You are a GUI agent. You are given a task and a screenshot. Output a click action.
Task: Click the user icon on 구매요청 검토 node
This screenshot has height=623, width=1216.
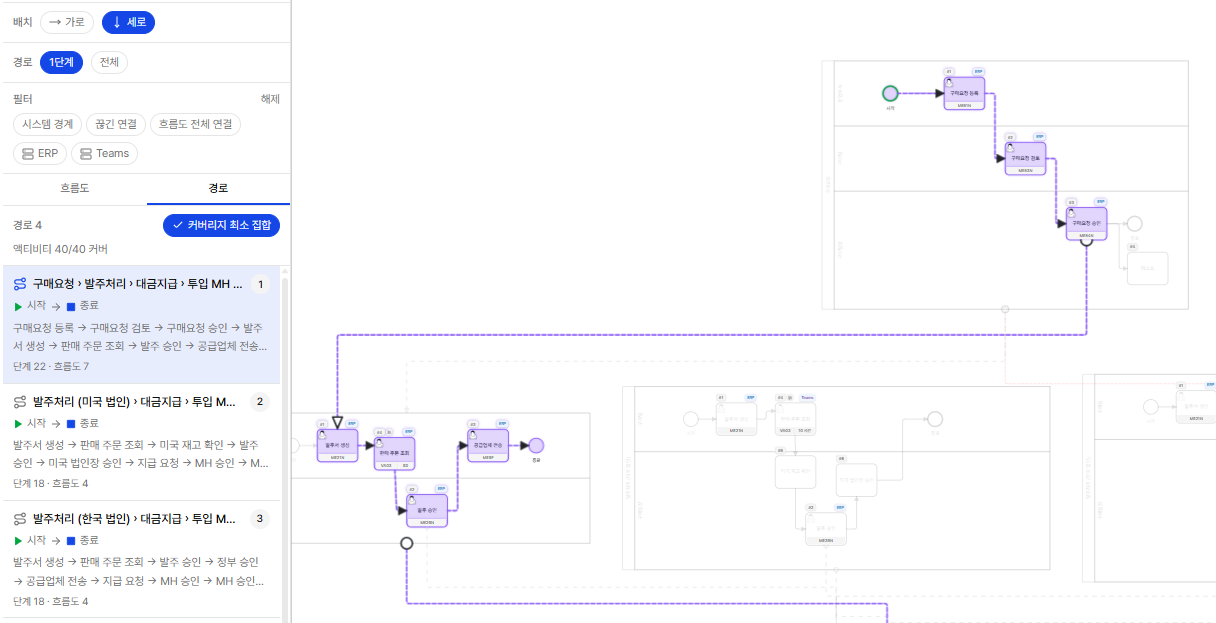[1011, 147]
